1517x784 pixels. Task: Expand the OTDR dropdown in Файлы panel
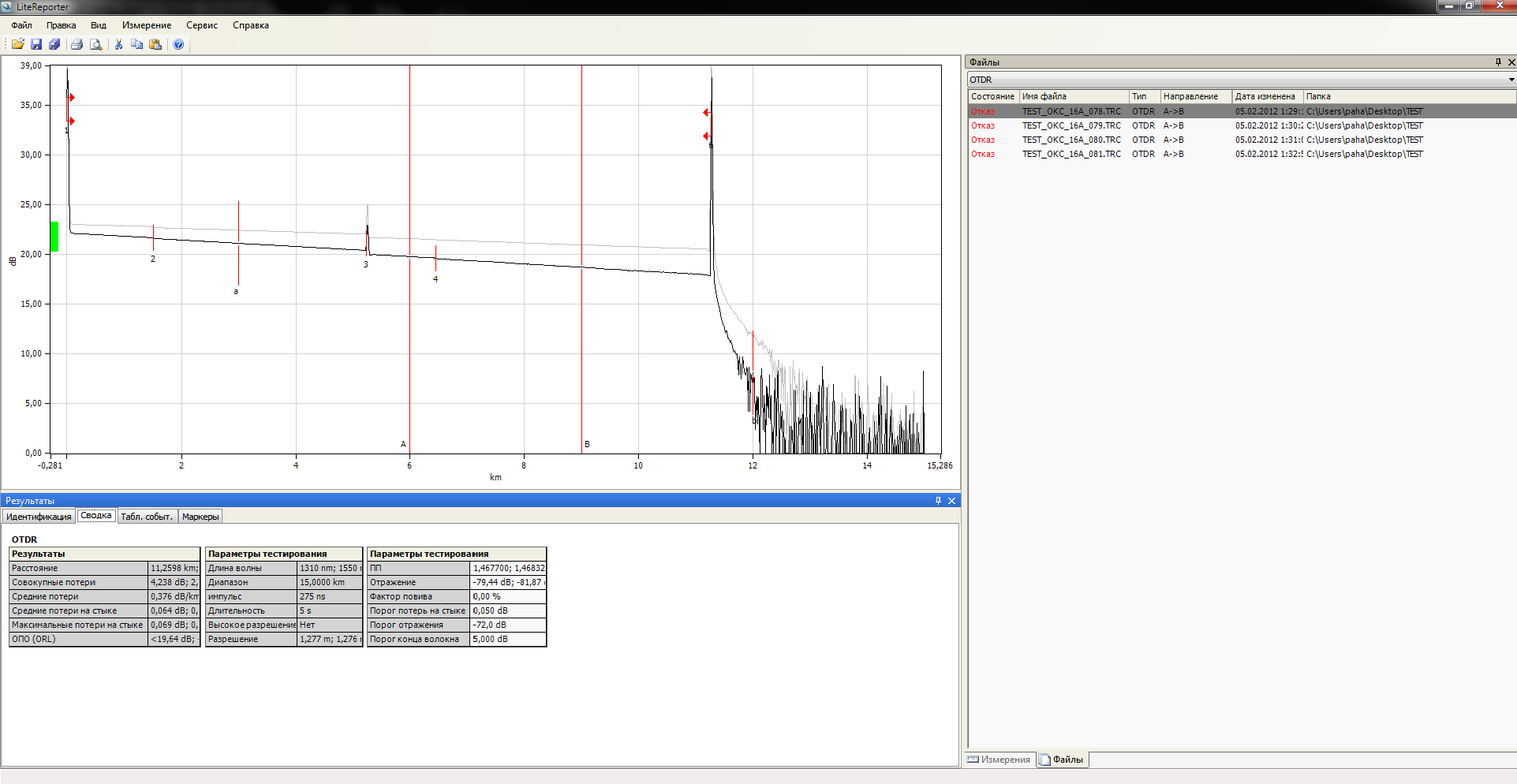point(1511,80)
